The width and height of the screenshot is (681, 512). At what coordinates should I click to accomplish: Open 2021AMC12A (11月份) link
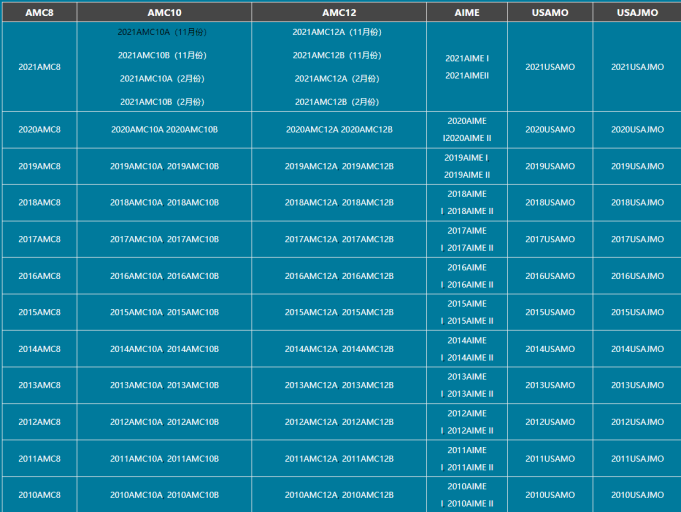point(337,32)
